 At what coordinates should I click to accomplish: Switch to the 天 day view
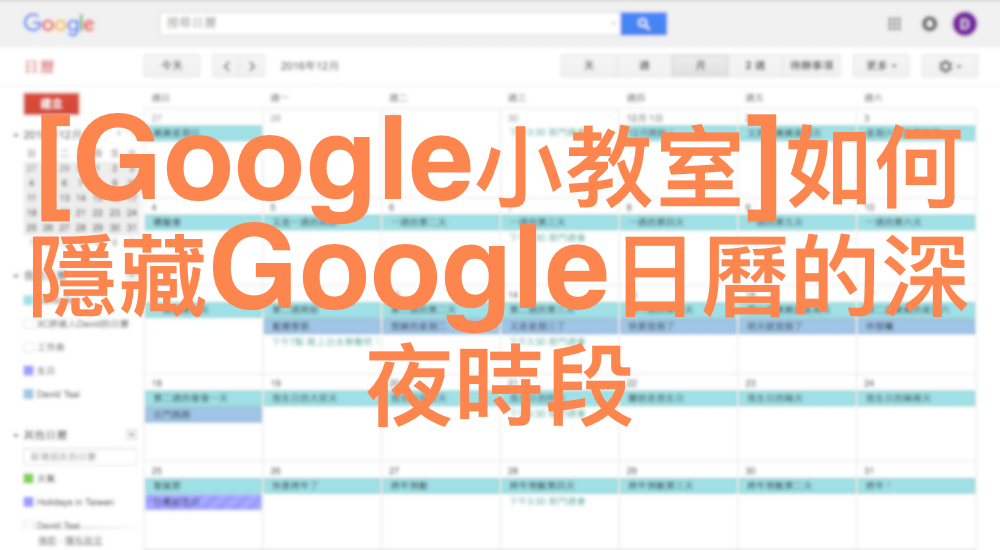click(x=589, y=66)
